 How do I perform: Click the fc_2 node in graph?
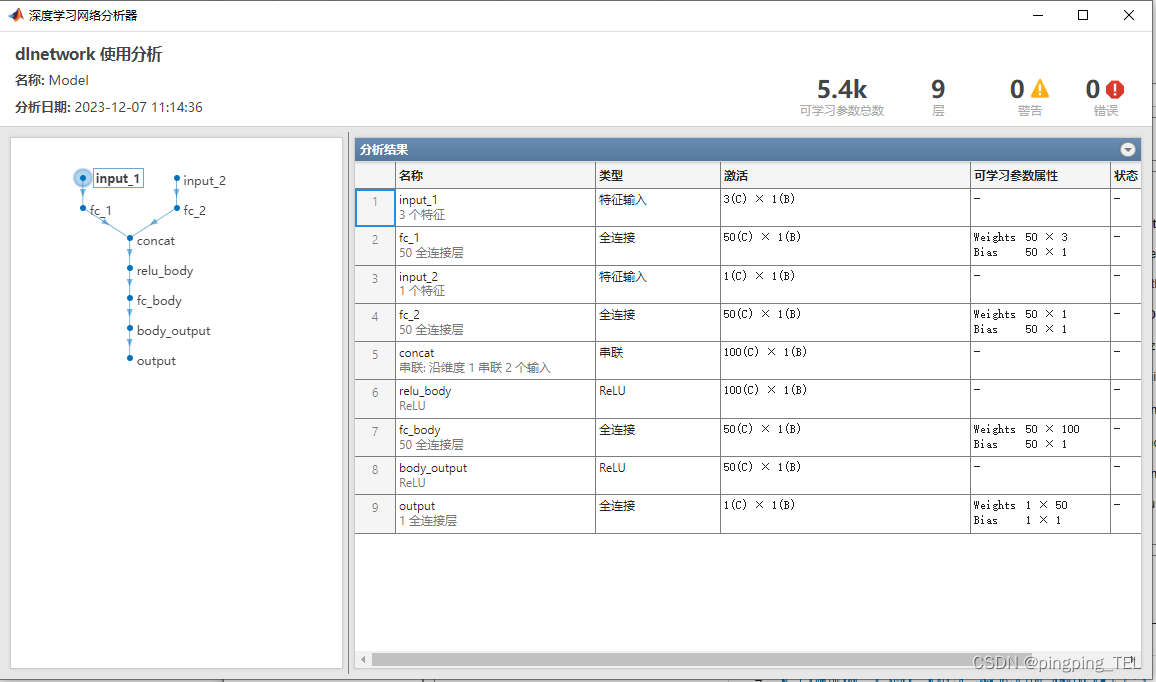click(x=177, y=210)
